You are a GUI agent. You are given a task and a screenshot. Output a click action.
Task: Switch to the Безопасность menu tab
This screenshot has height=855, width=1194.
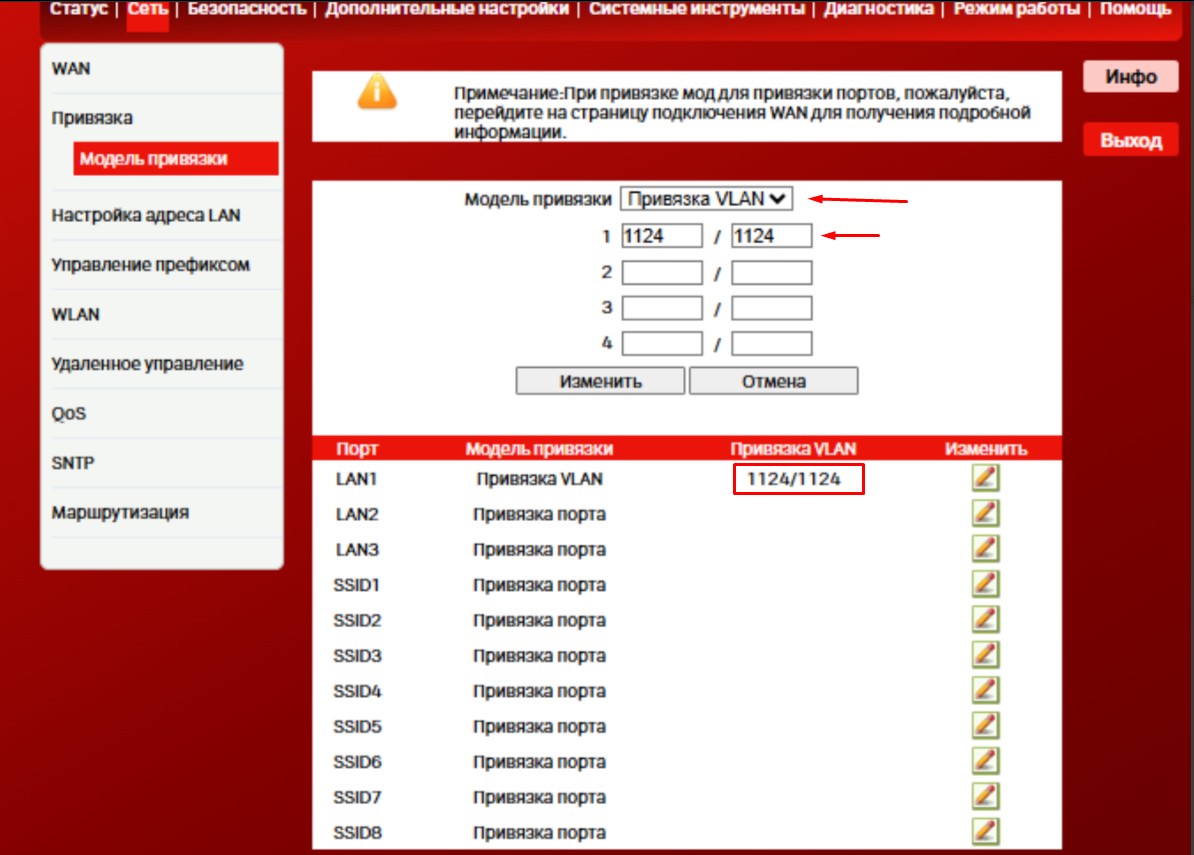coord(246,9)
